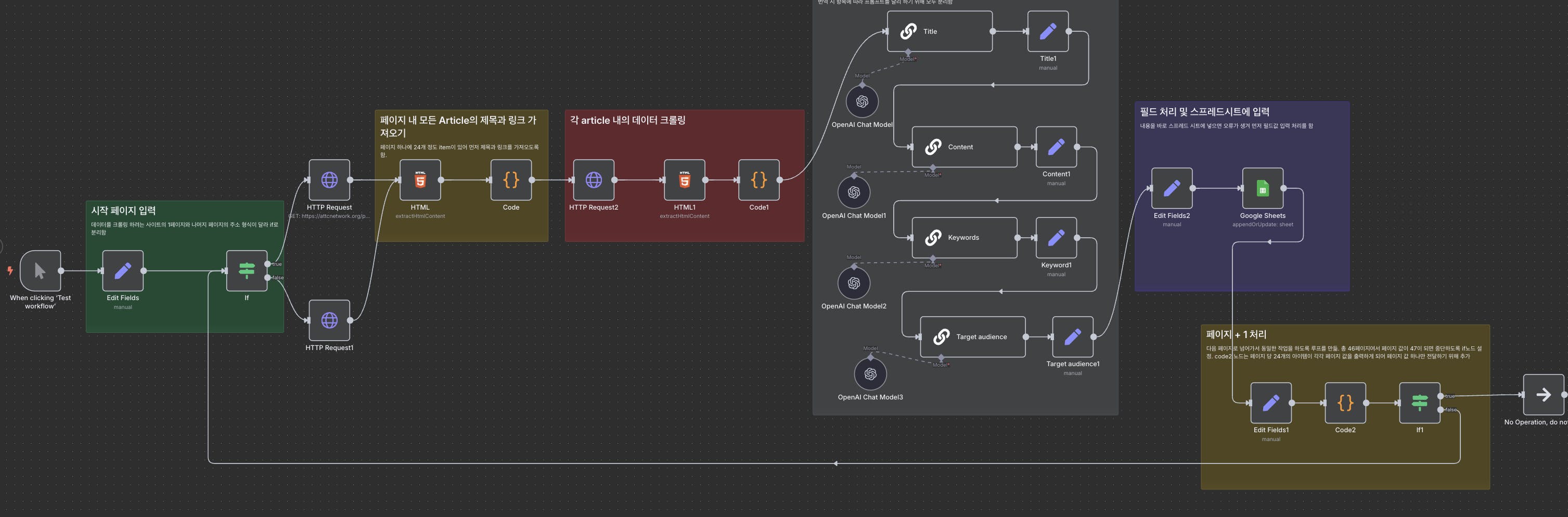Select the '각 article 내의 데이터 크롤링' sticky title
This screenshot has height=517, width=1568.
coord(627,120)
